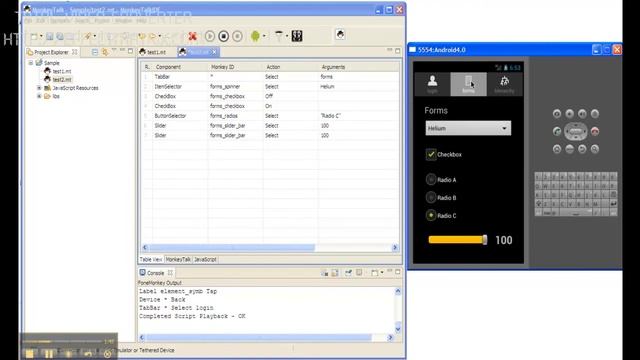Open the console display dropdown arrow
Viewport: 640px width, 360px height.
point(382,273)
